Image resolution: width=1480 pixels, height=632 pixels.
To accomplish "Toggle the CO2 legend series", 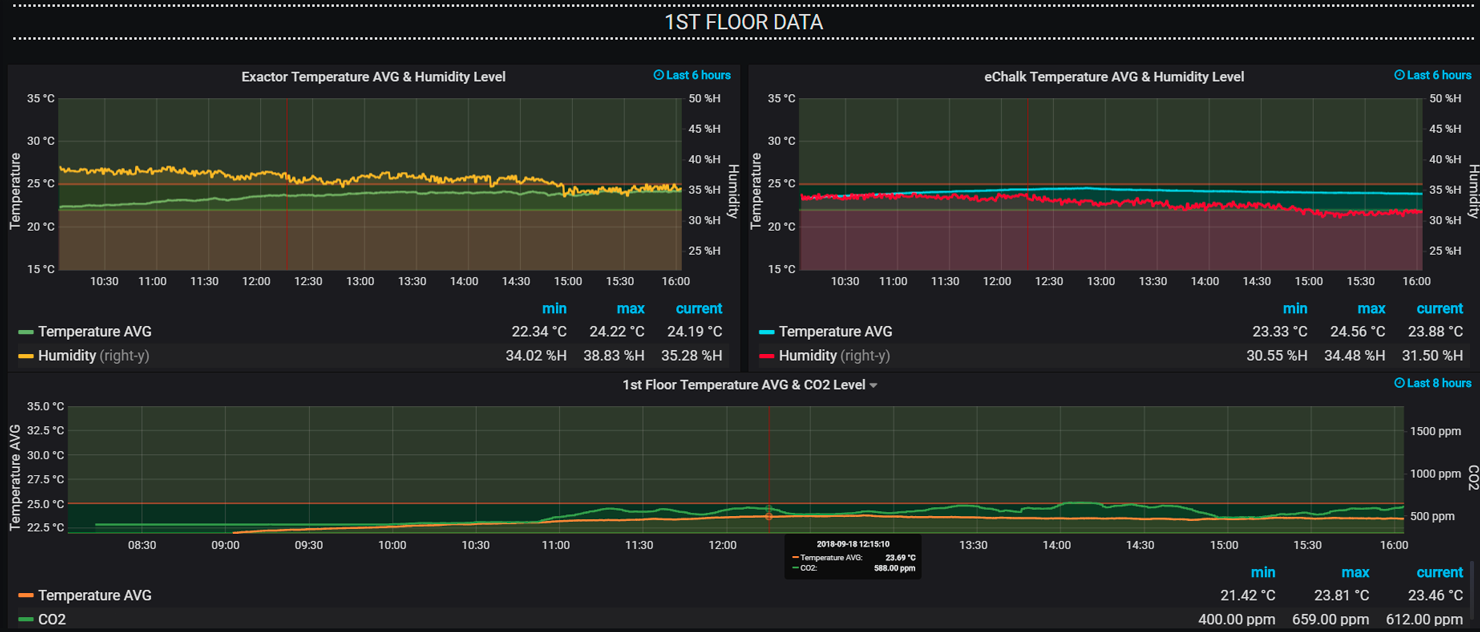I will [x=52, y=619].
